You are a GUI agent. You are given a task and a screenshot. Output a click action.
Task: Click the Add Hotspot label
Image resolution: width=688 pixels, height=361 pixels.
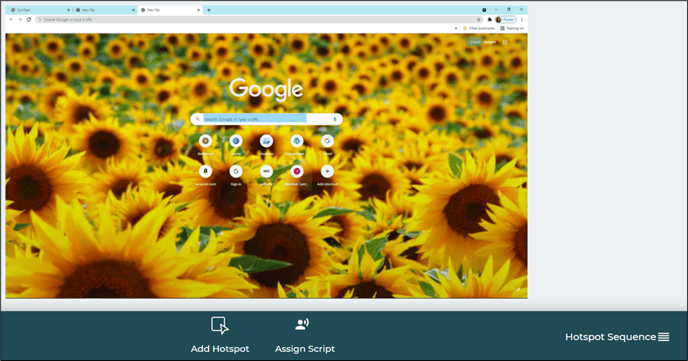(x=220, y=349)
